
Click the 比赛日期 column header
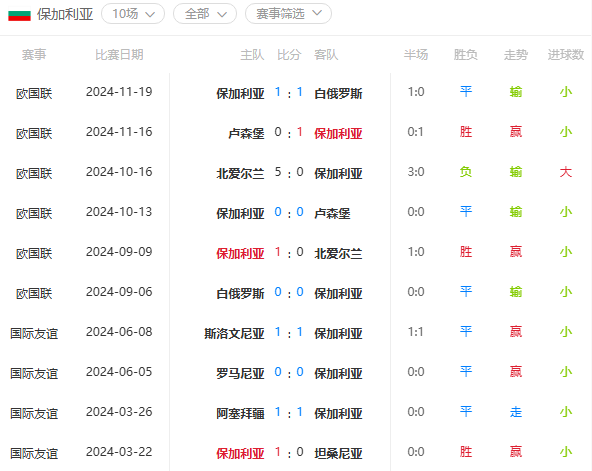tap(119, 55)
